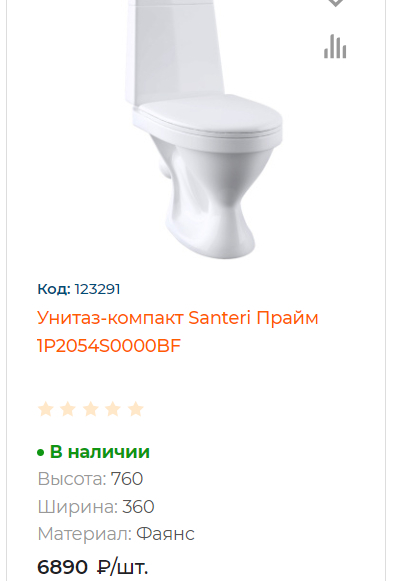416x581 pixels.
Task: Click the Высота: 760 specification
Action: point(90,479)
